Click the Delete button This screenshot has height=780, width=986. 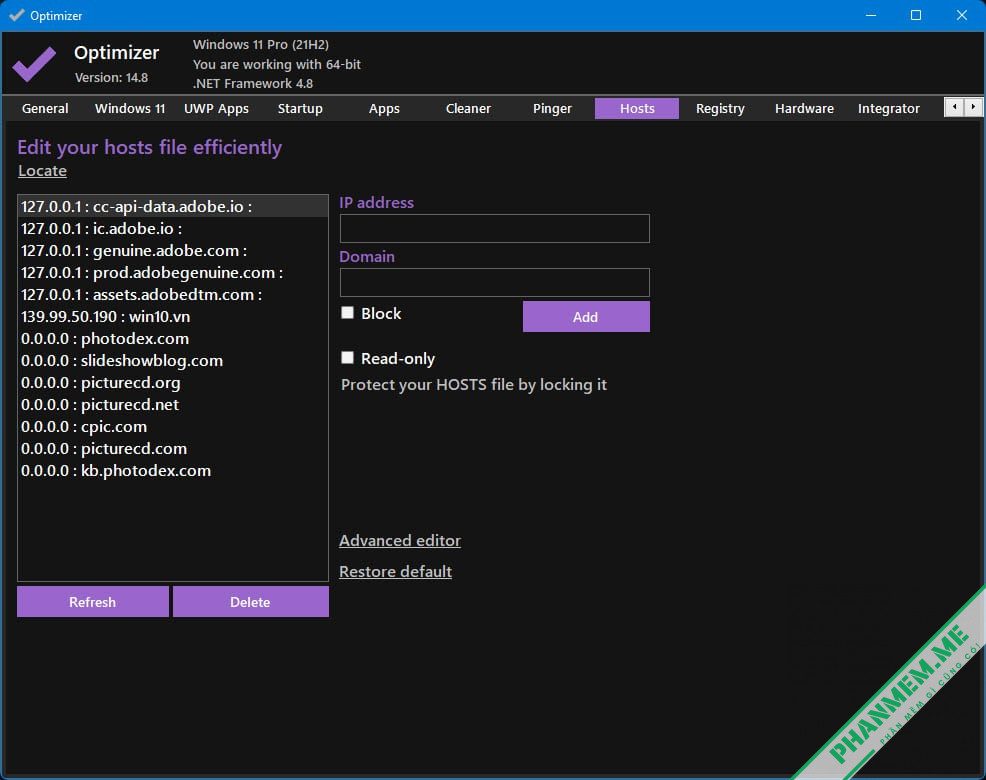coord(250,602)
